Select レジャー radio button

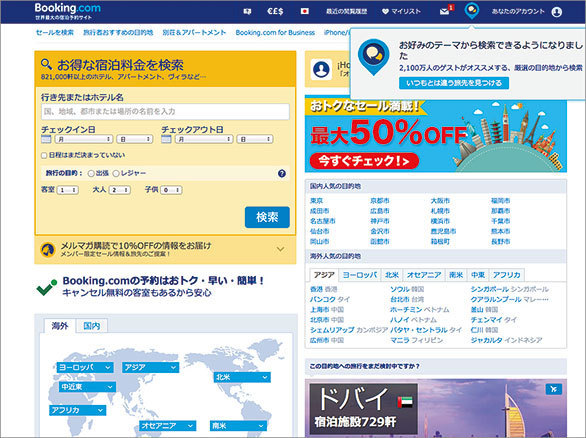pos(116,173)
